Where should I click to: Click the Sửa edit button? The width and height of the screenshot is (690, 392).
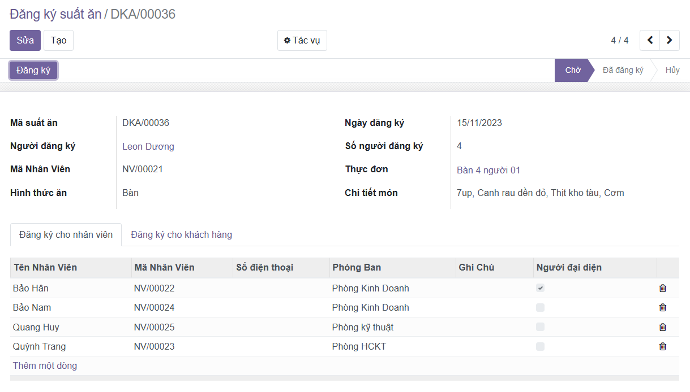click(x=25, y=40)
